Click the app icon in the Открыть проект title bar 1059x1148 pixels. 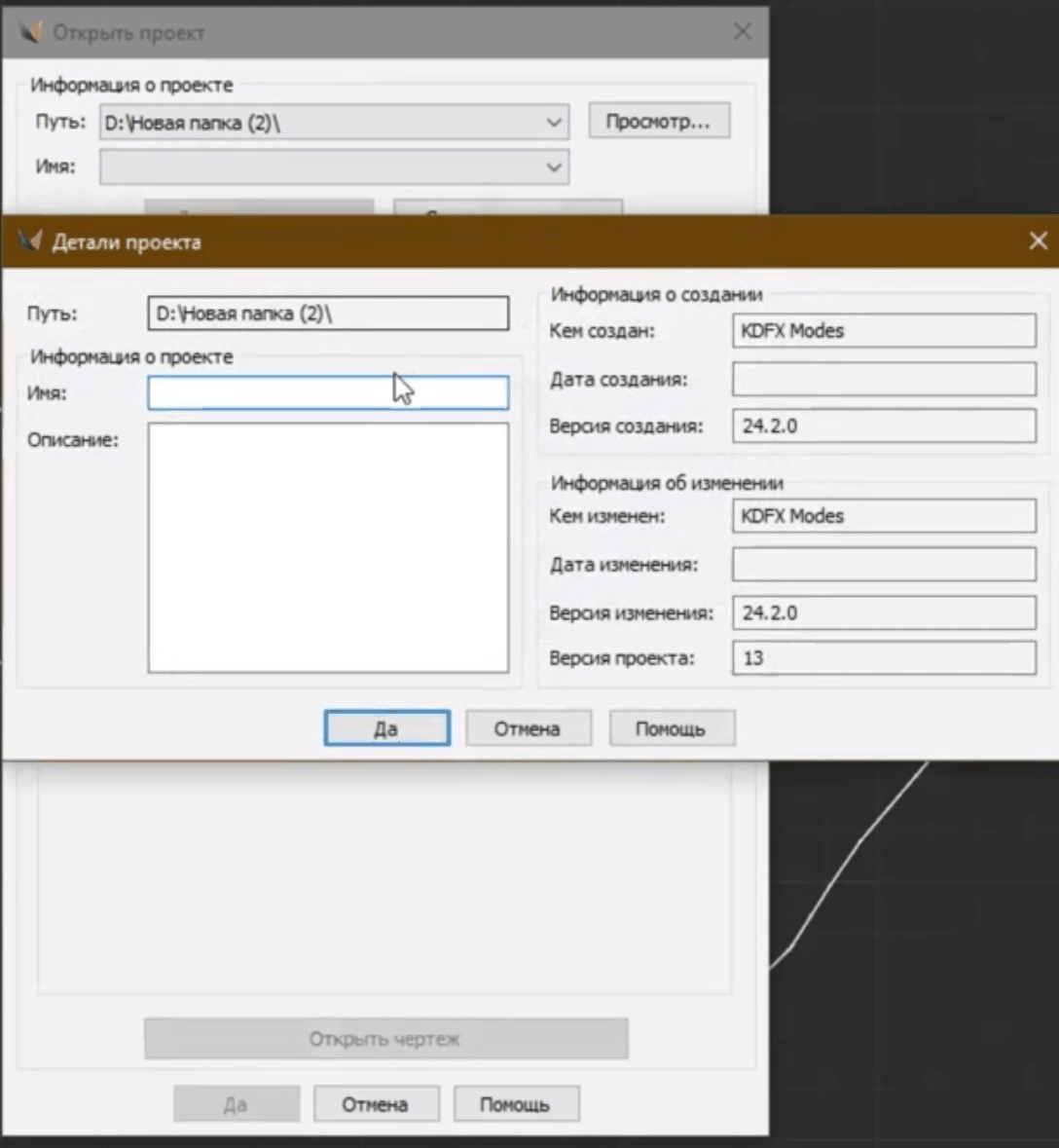29,33
